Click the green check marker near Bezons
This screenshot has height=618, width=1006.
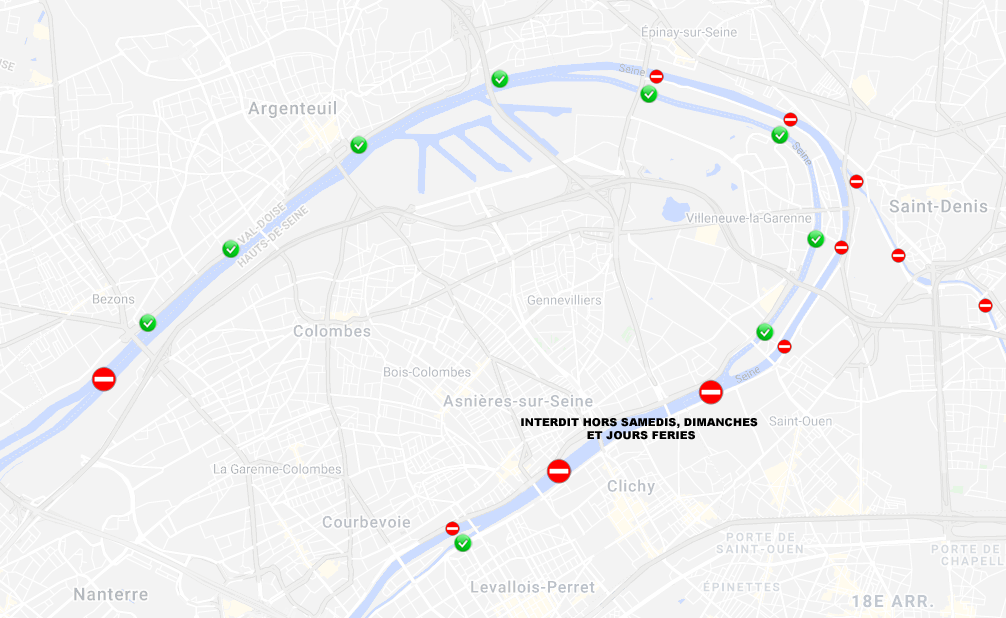(148, 323)
